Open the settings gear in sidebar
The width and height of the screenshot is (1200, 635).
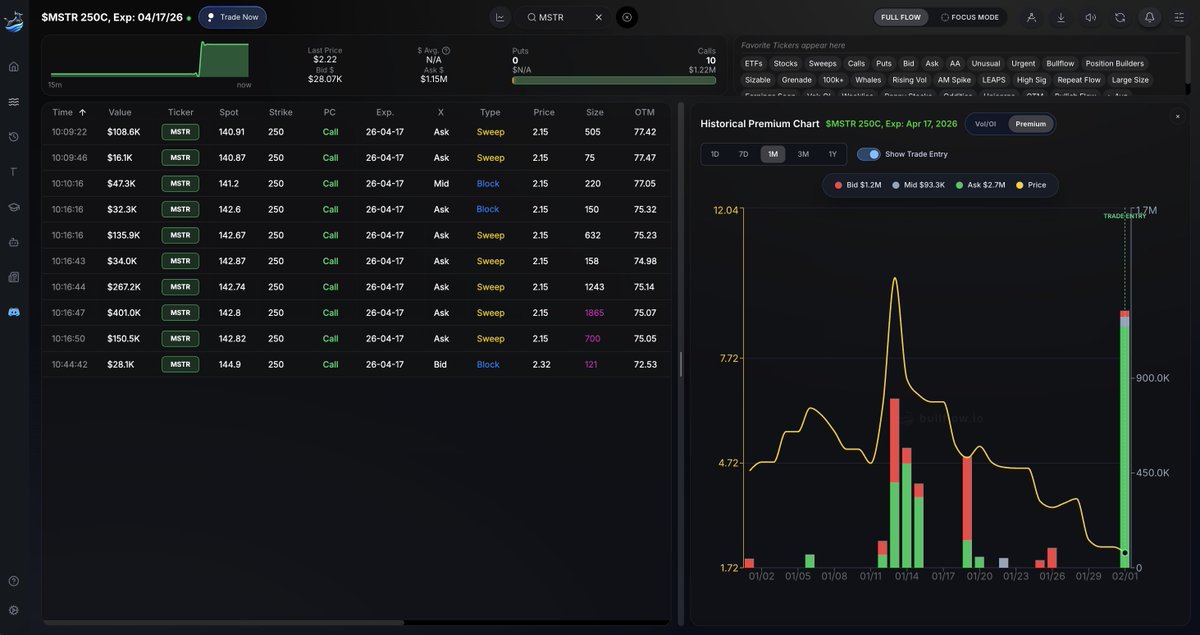(x=14, y=610)
